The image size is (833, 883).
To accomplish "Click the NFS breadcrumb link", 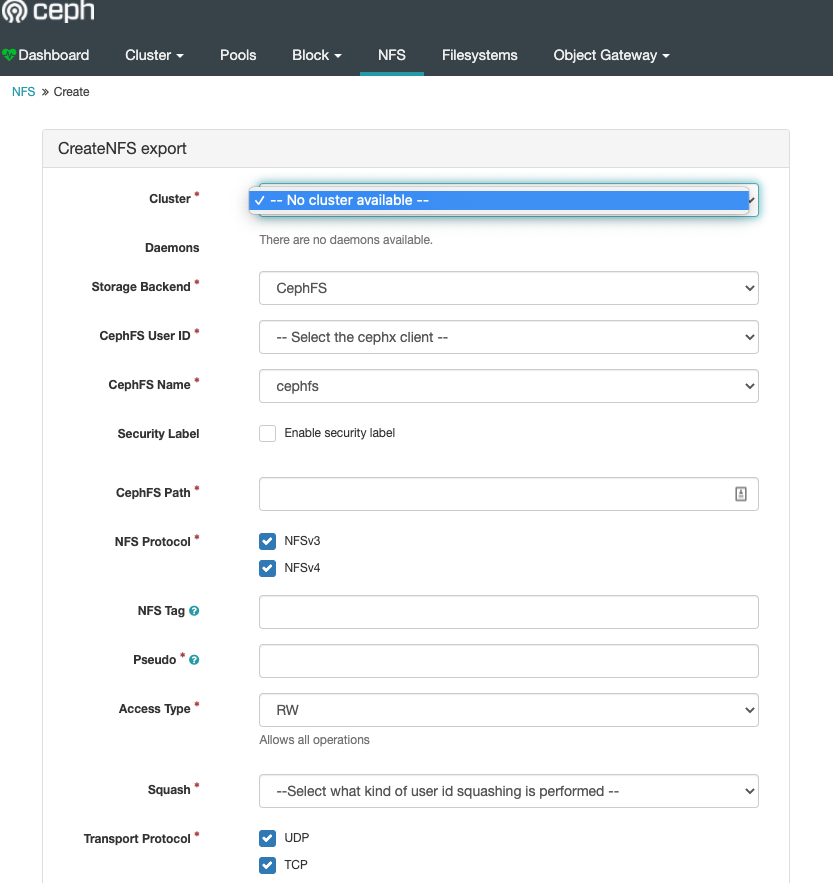I will click(24, 92).
